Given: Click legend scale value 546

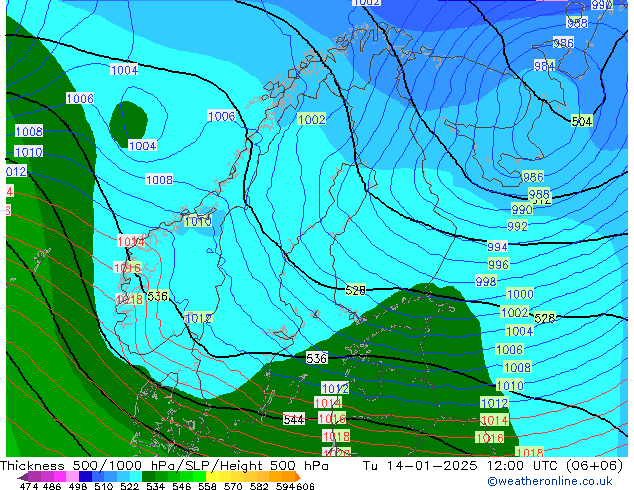Looking at the screenshot, I should [182, 486].
